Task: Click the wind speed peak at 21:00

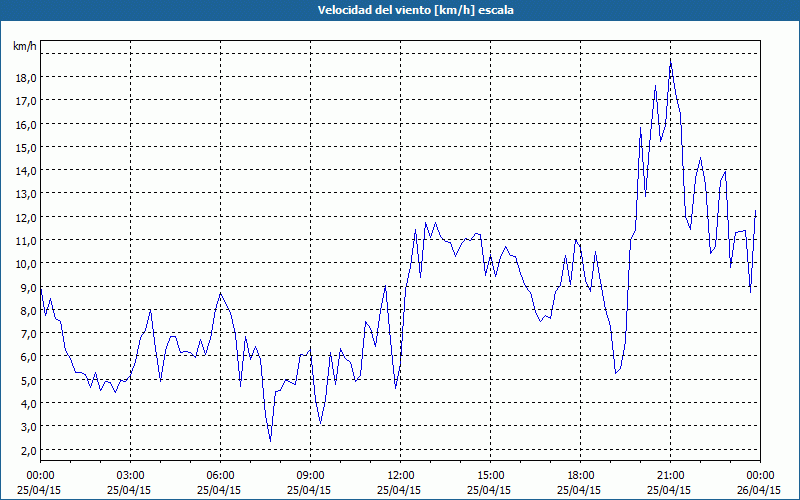Action: [670, 60]
